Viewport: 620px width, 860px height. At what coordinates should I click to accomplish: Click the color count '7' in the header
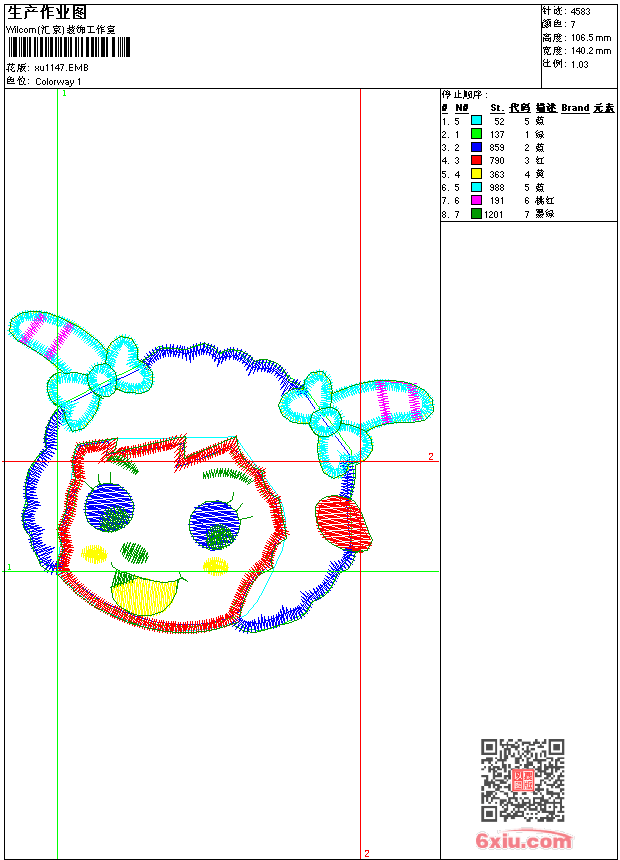coord(573,25)
